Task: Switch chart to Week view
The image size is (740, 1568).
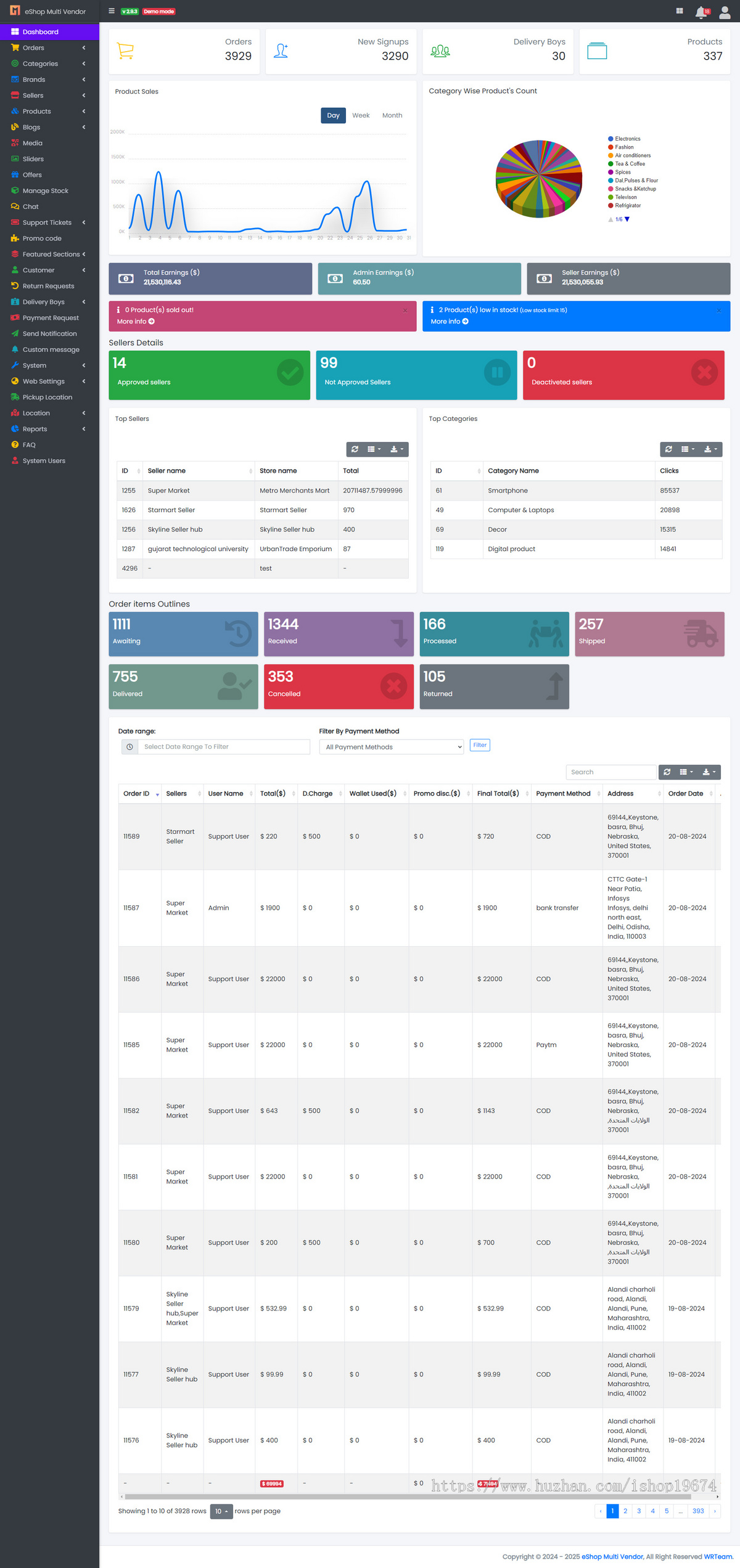Action: [x=361, y=115]
